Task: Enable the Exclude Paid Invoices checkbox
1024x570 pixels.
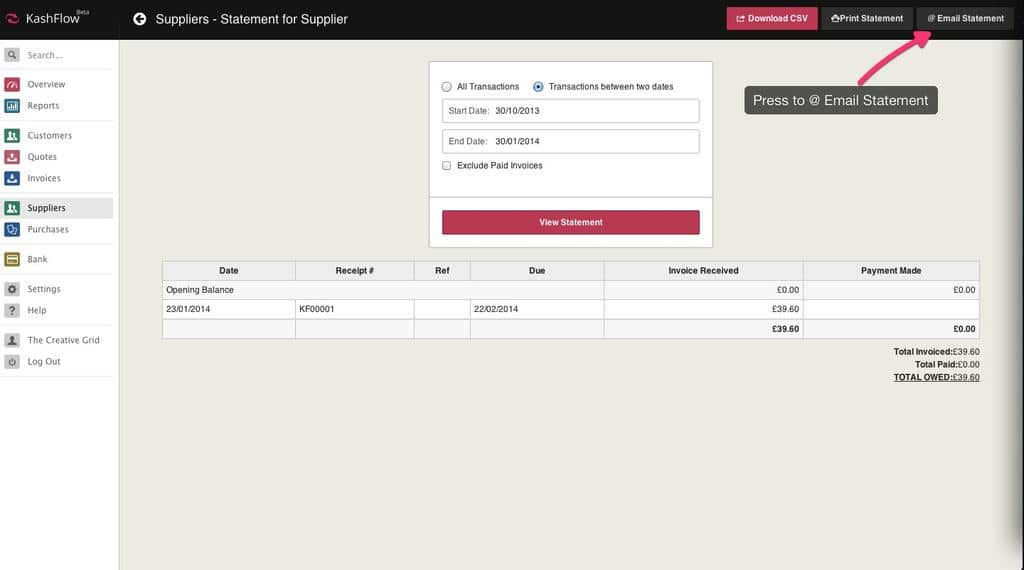Action: [x=447, y=165]
